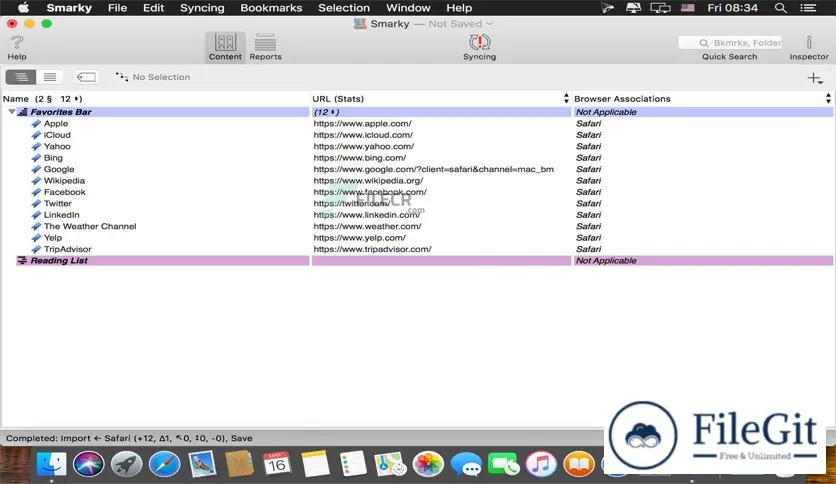Switch to the Content view
Viewport: 836px width, 484px height.
pos(225,47)
